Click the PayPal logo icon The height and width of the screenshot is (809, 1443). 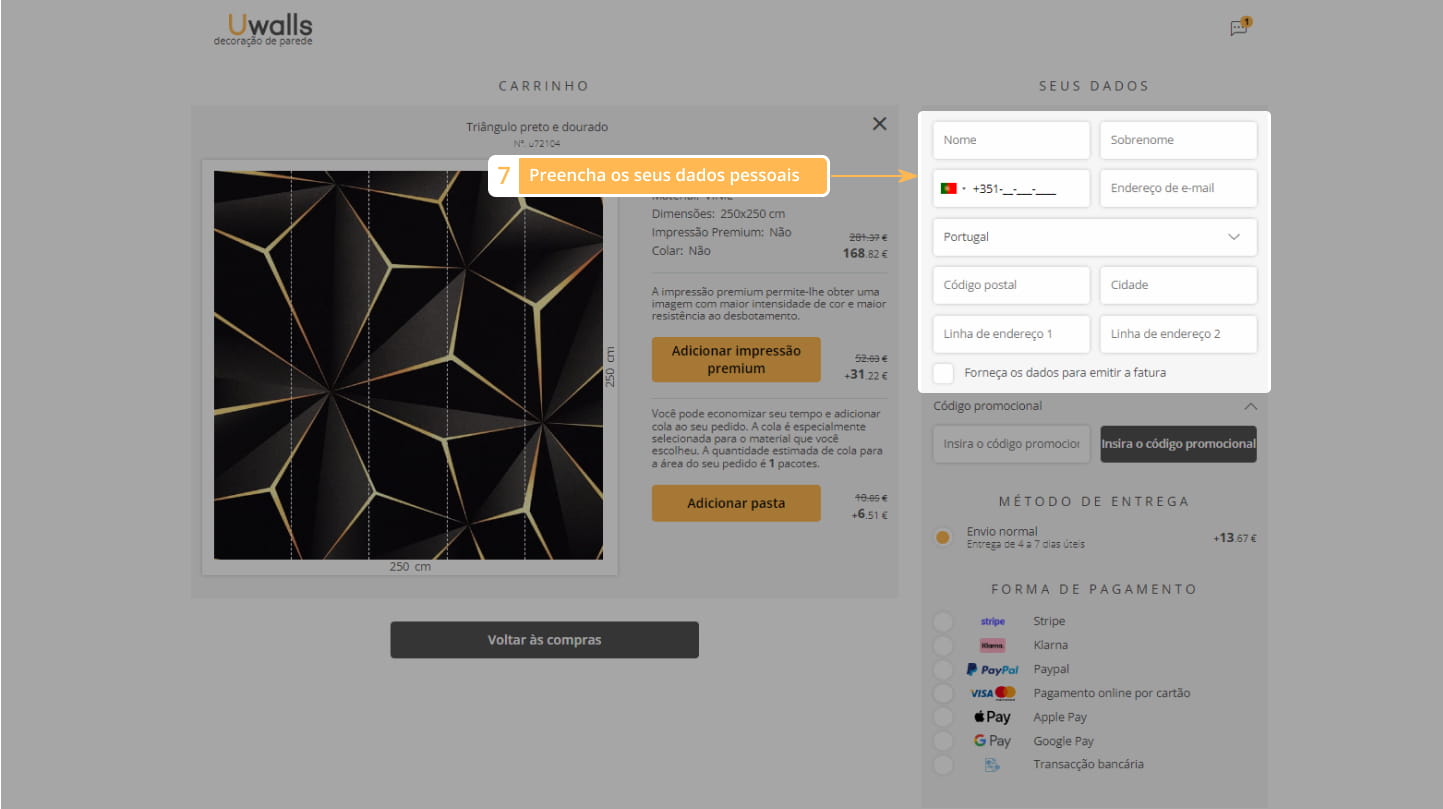tap(992, 670)
